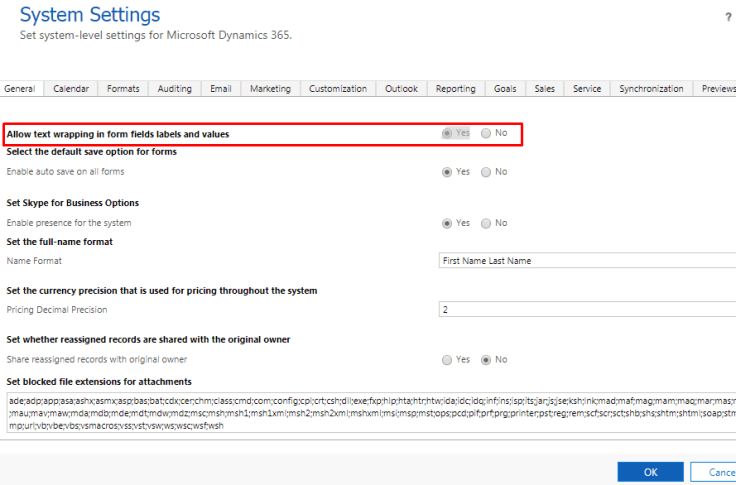The height and width of the screenshot is (485, 736).
Task: Open the Formats tab
Action: [124, 89]
